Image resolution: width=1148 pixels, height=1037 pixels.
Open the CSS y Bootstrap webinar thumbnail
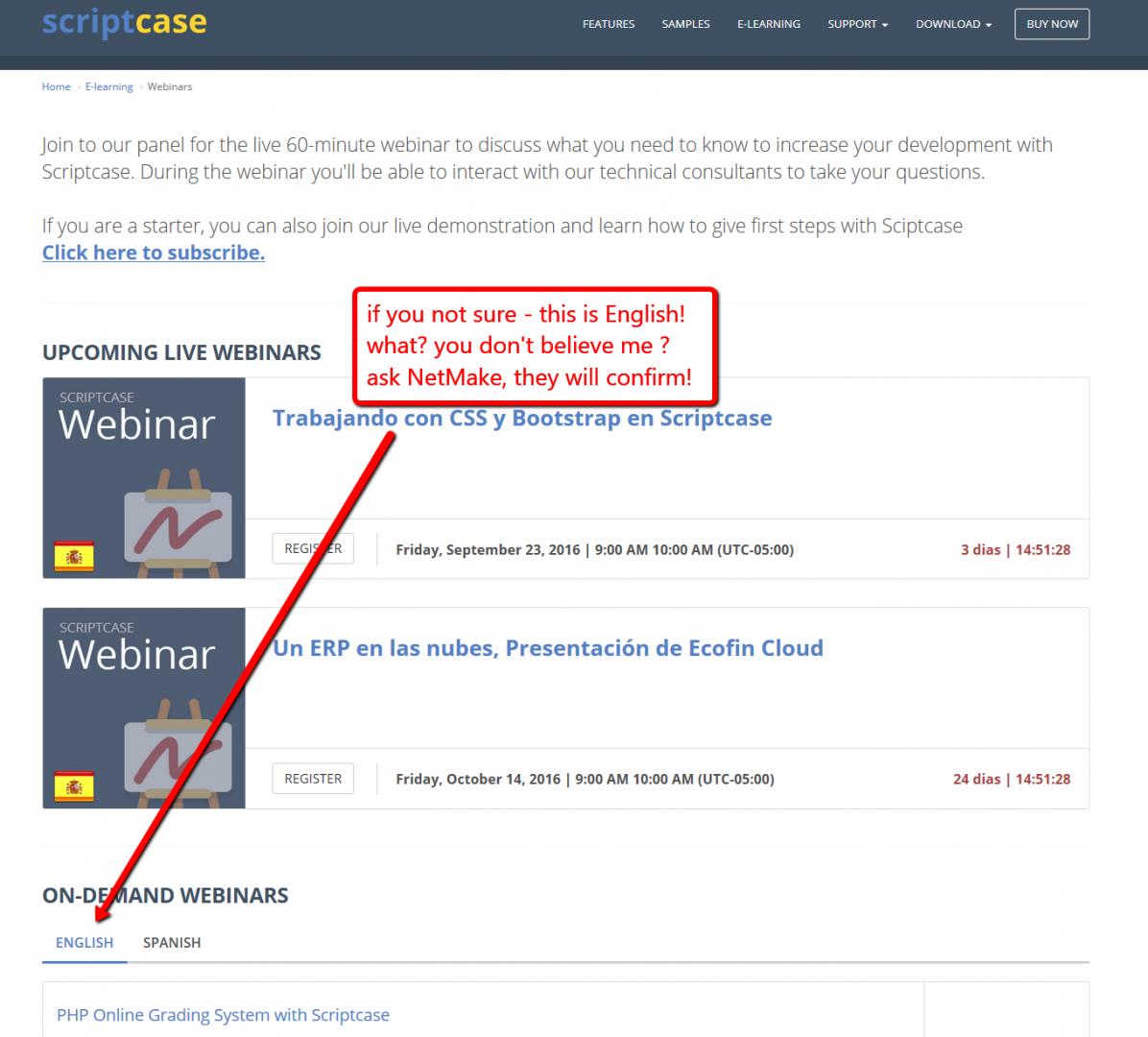144,478
